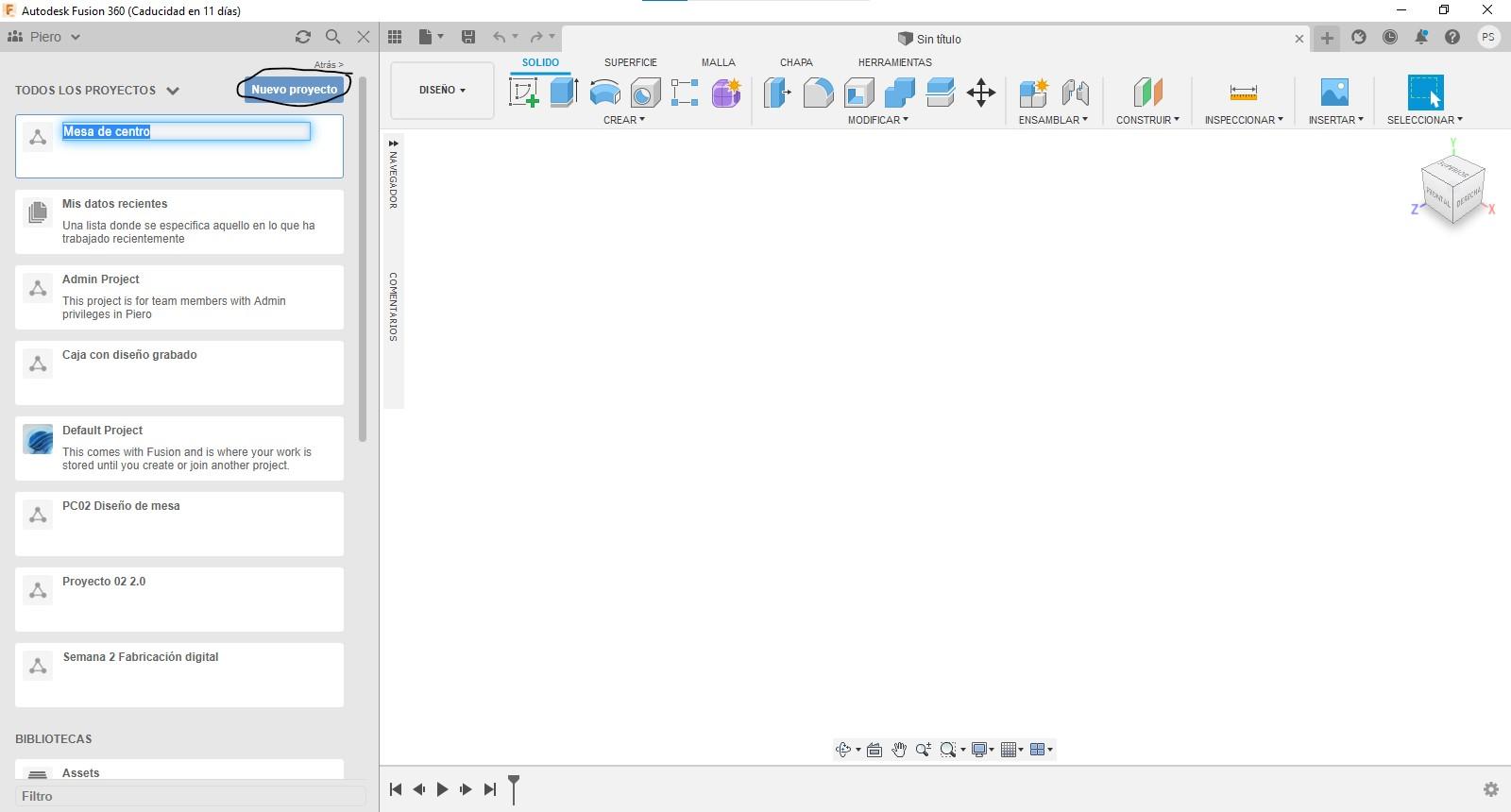Refresh the data panel
Screen dimensions: 1511x812
[303, 37]
